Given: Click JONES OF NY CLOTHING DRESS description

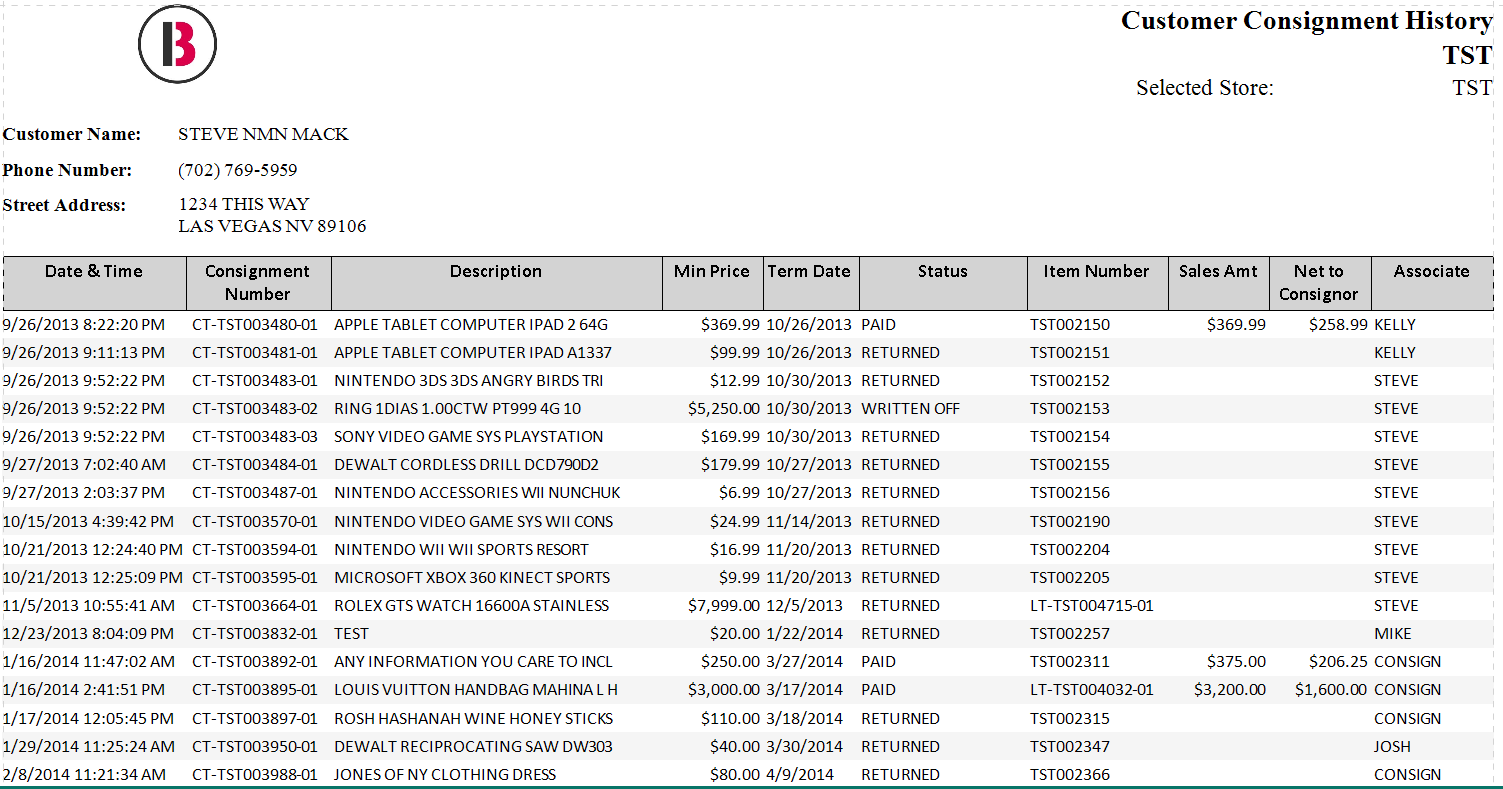Looking at the screenshot, I should tap(445, 775).
